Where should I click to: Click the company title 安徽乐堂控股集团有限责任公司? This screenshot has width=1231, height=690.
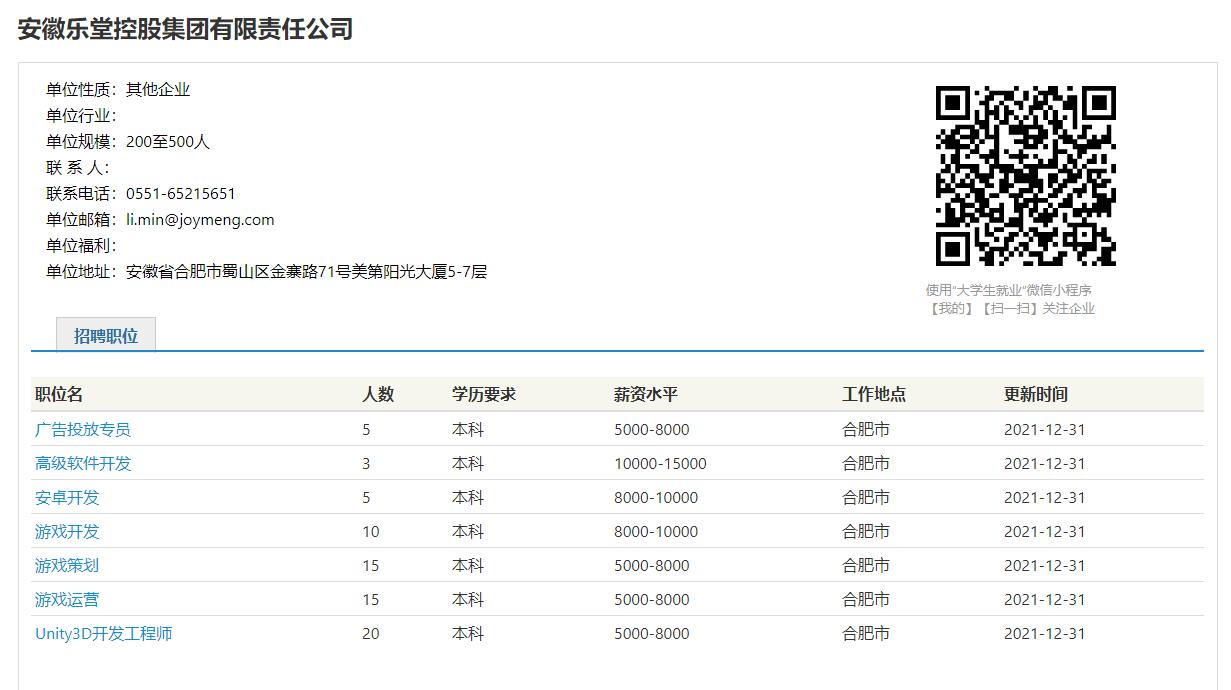click(186, 29)
